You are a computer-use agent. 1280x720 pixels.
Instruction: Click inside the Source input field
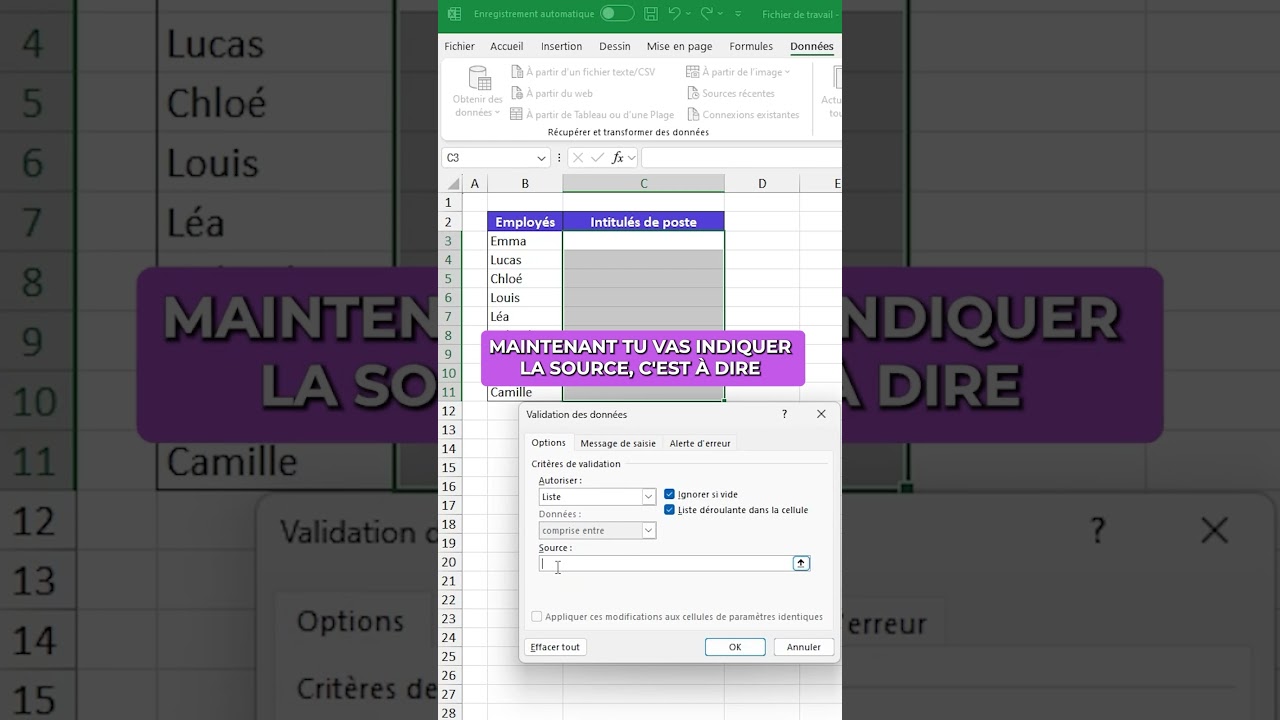pyautogui.click(x=666, y=564)
